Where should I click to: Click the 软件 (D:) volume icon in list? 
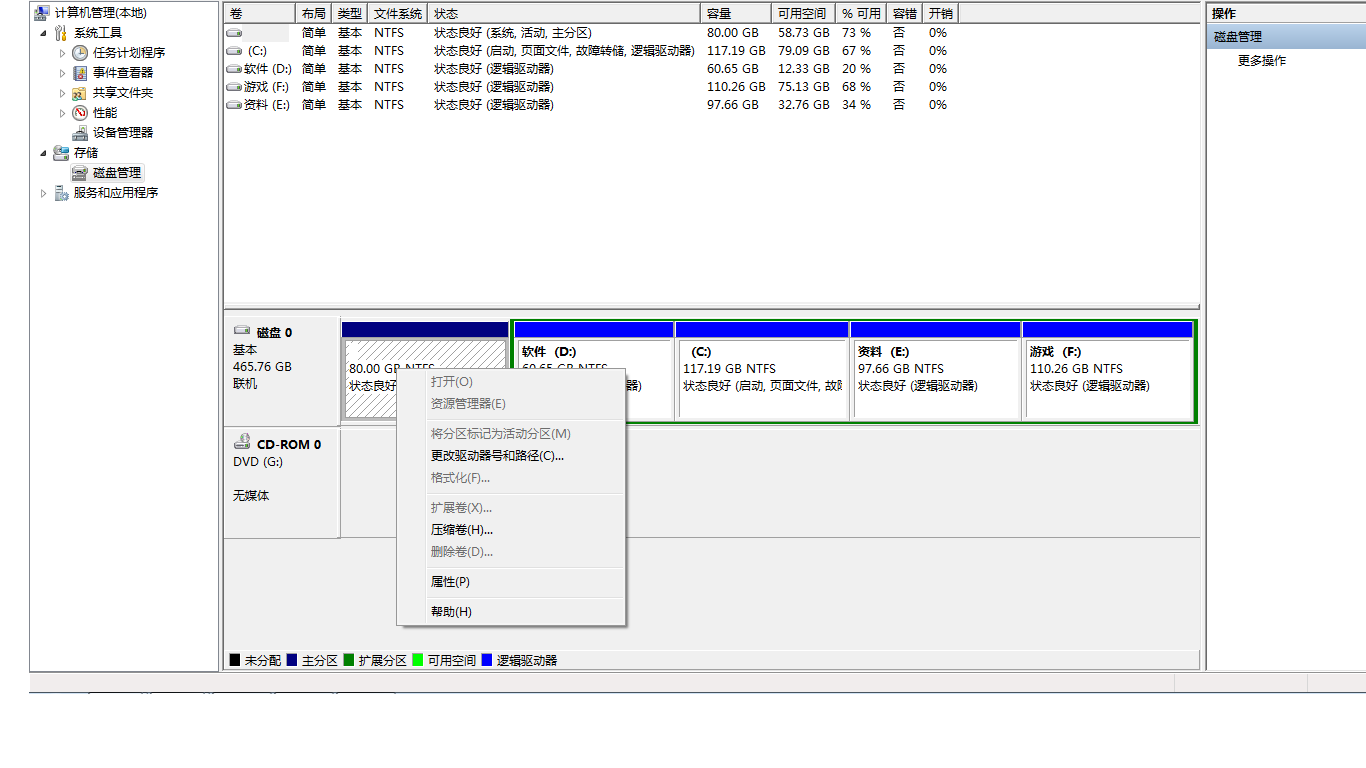[234, 69]
